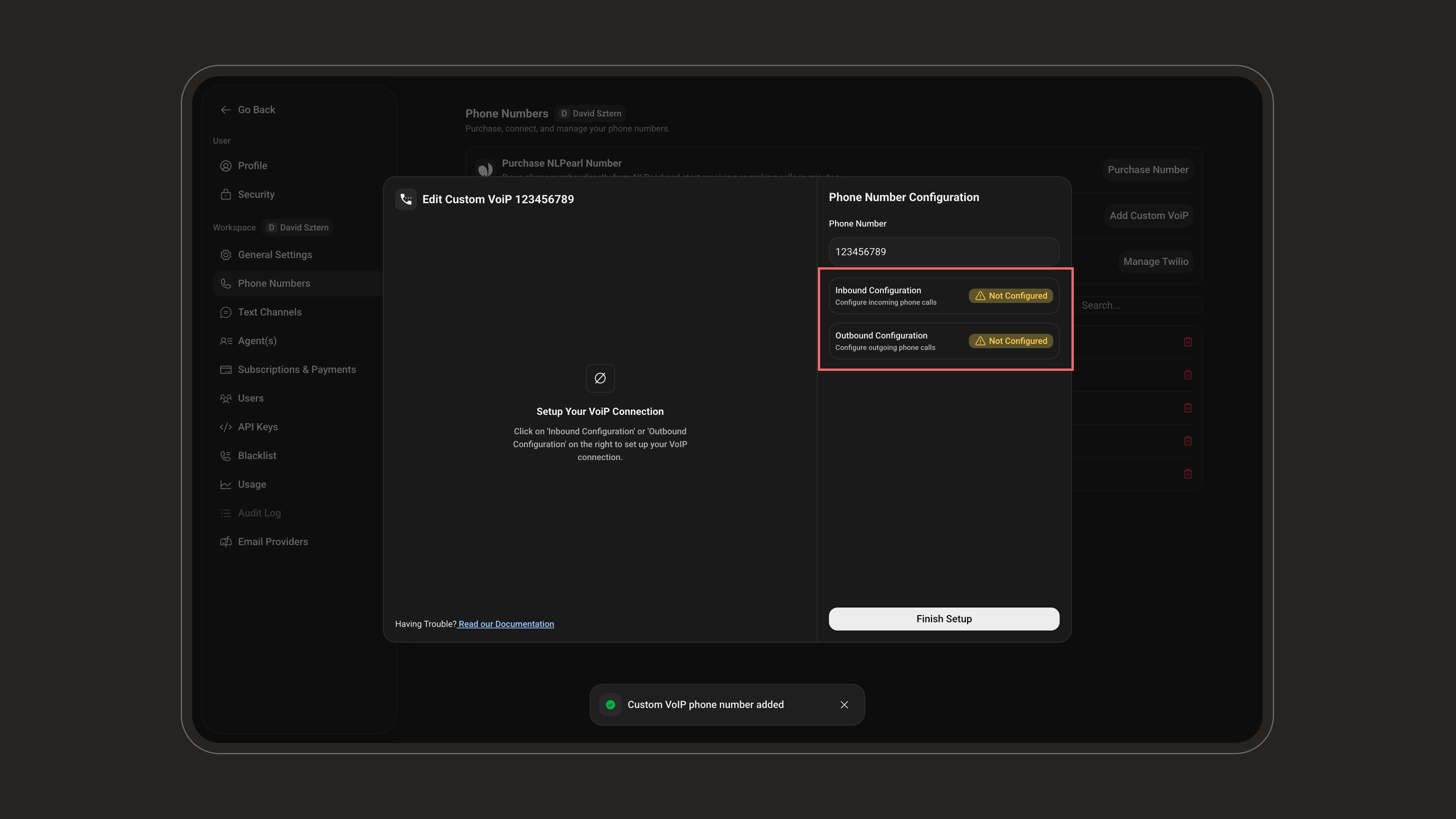Click the lock icon beside Security
This screenshot has width=1456, height=819.
pos(226,195)
